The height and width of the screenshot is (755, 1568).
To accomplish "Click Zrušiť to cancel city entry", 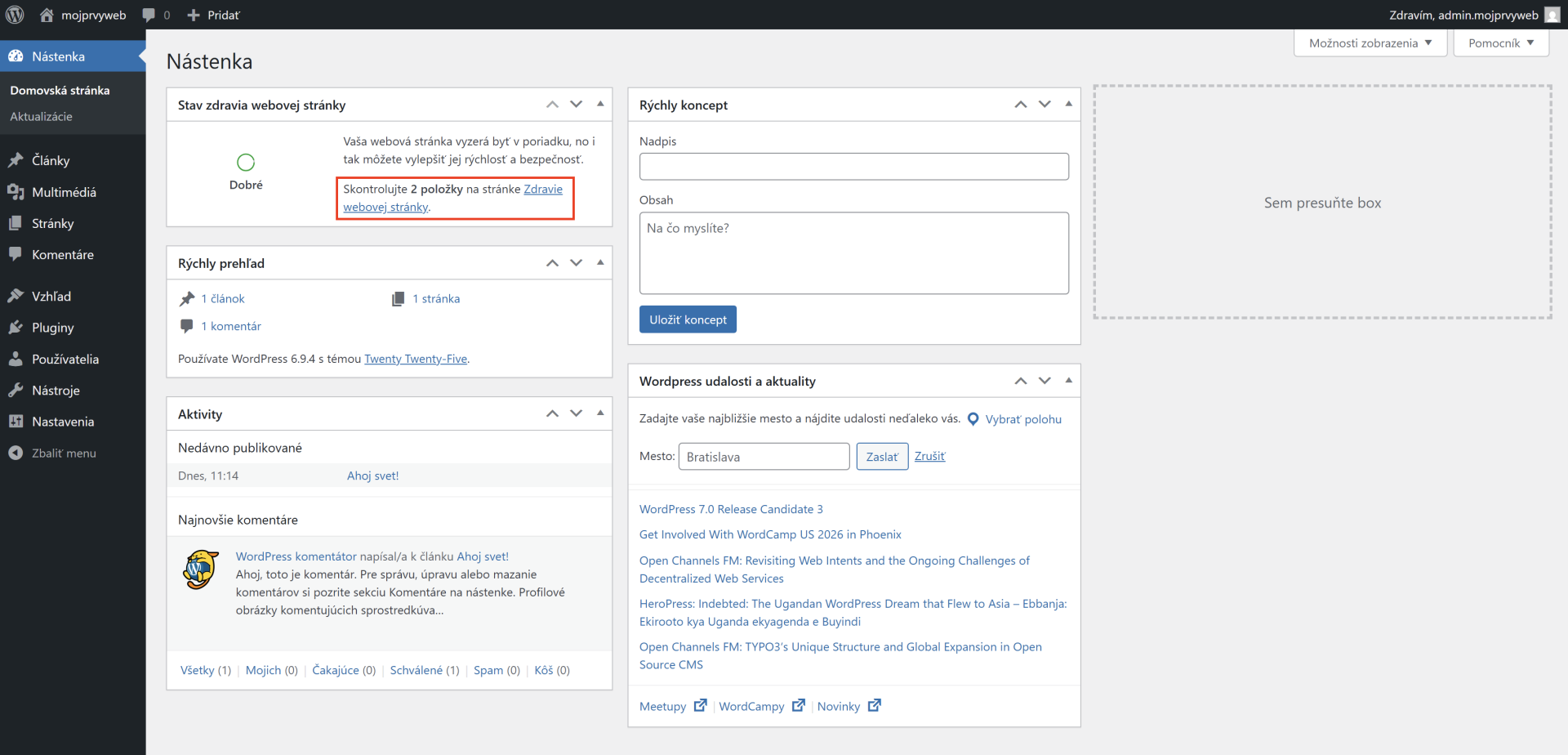I will (x=930, y=456).
